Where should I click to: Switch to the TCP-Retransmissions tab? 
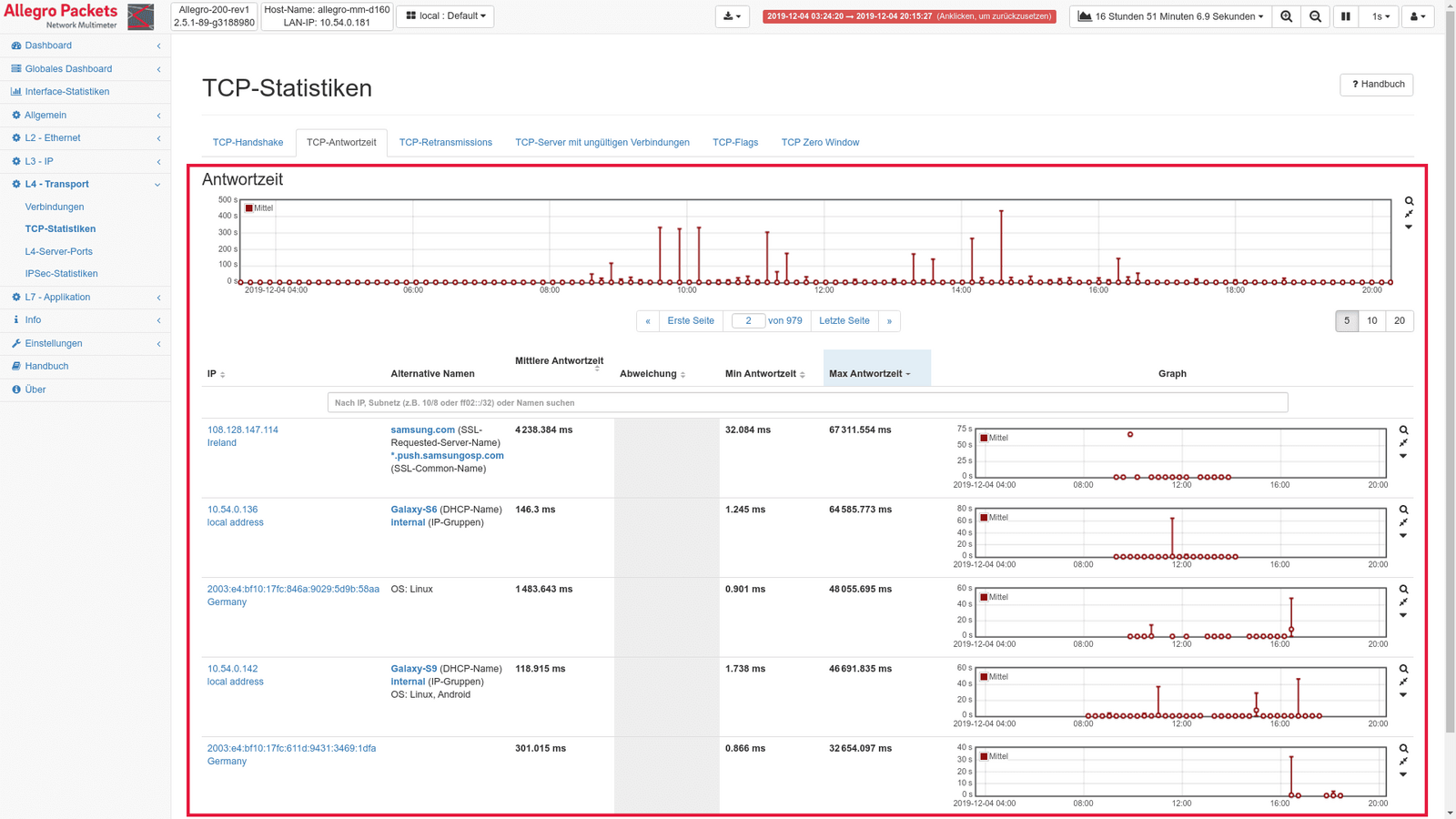(445, 142)
